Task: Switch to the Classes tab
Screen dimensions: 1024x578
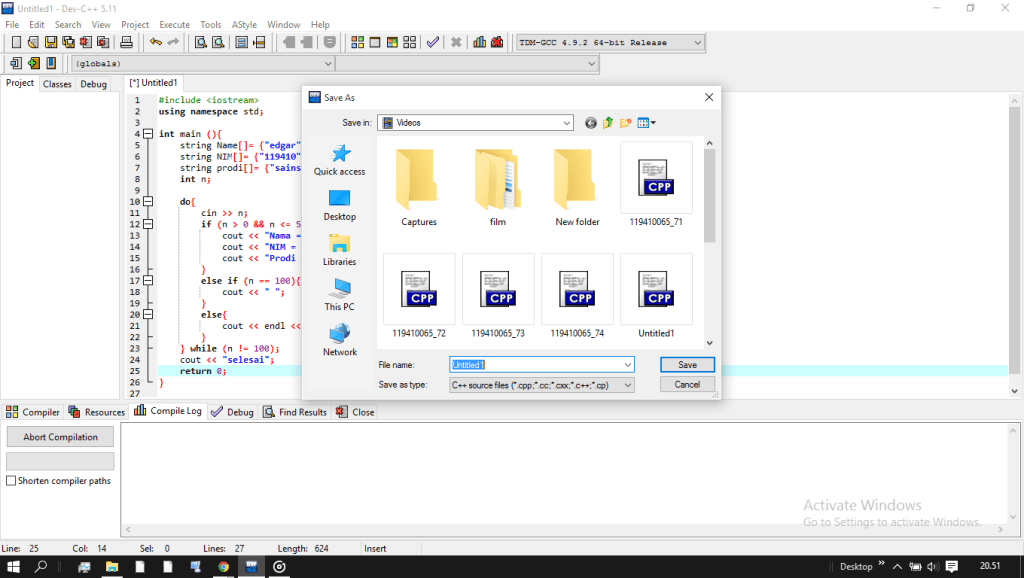Action: click(x=57, y=84)
